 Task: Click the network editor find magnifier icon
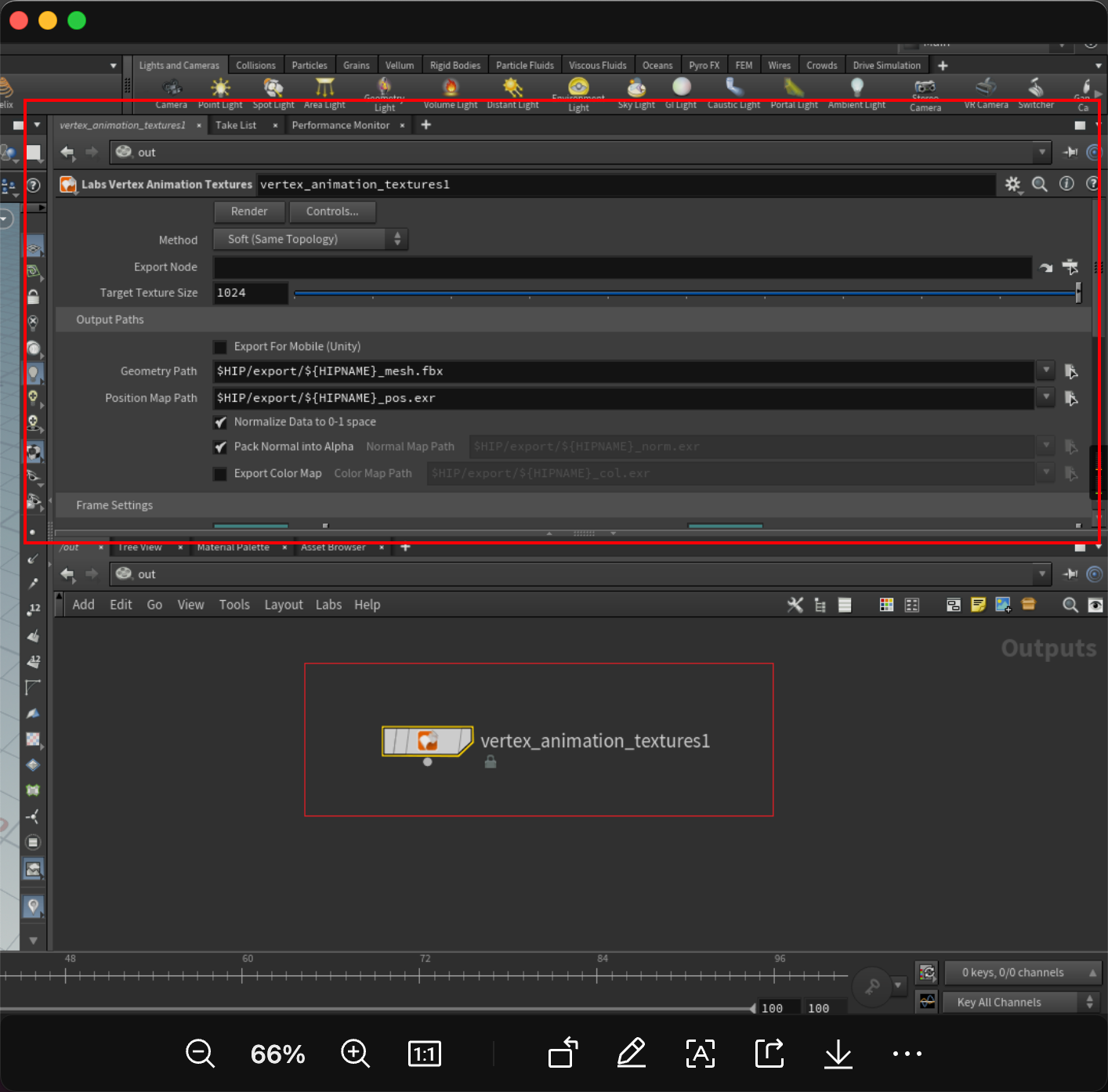1070,605
